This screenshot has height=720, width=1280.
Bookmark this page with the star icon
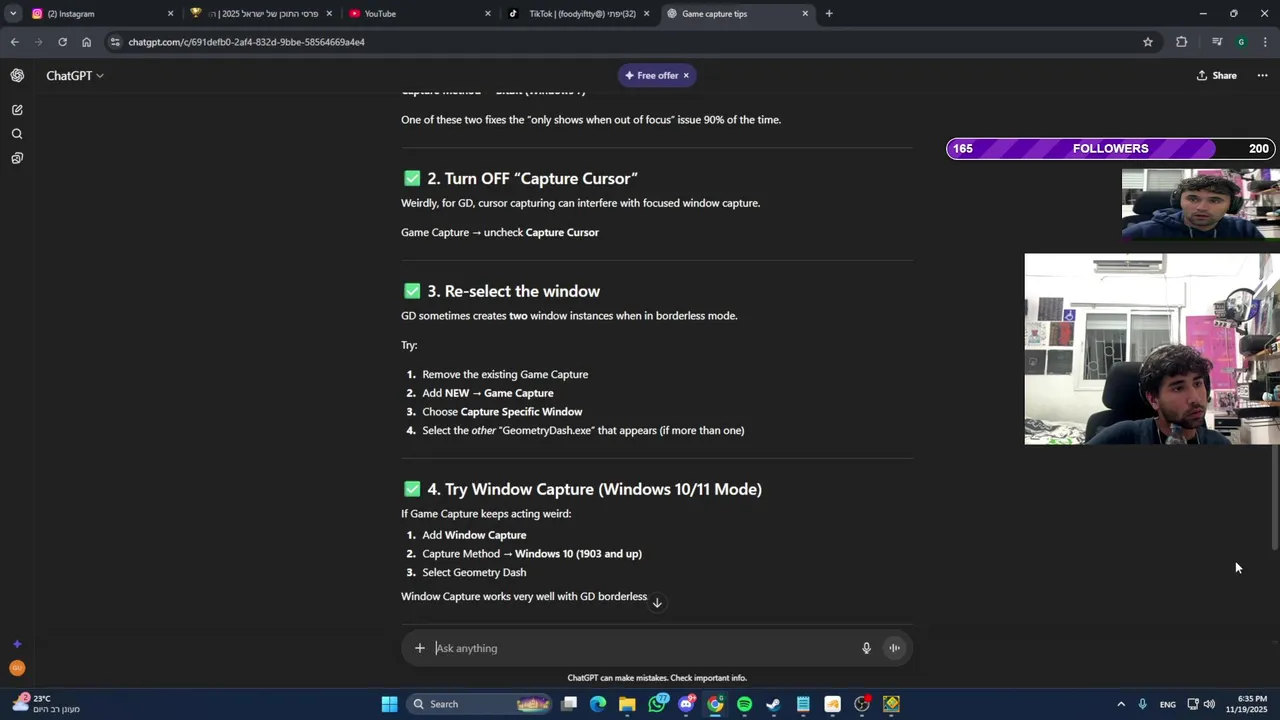(x=1148, y=42)
